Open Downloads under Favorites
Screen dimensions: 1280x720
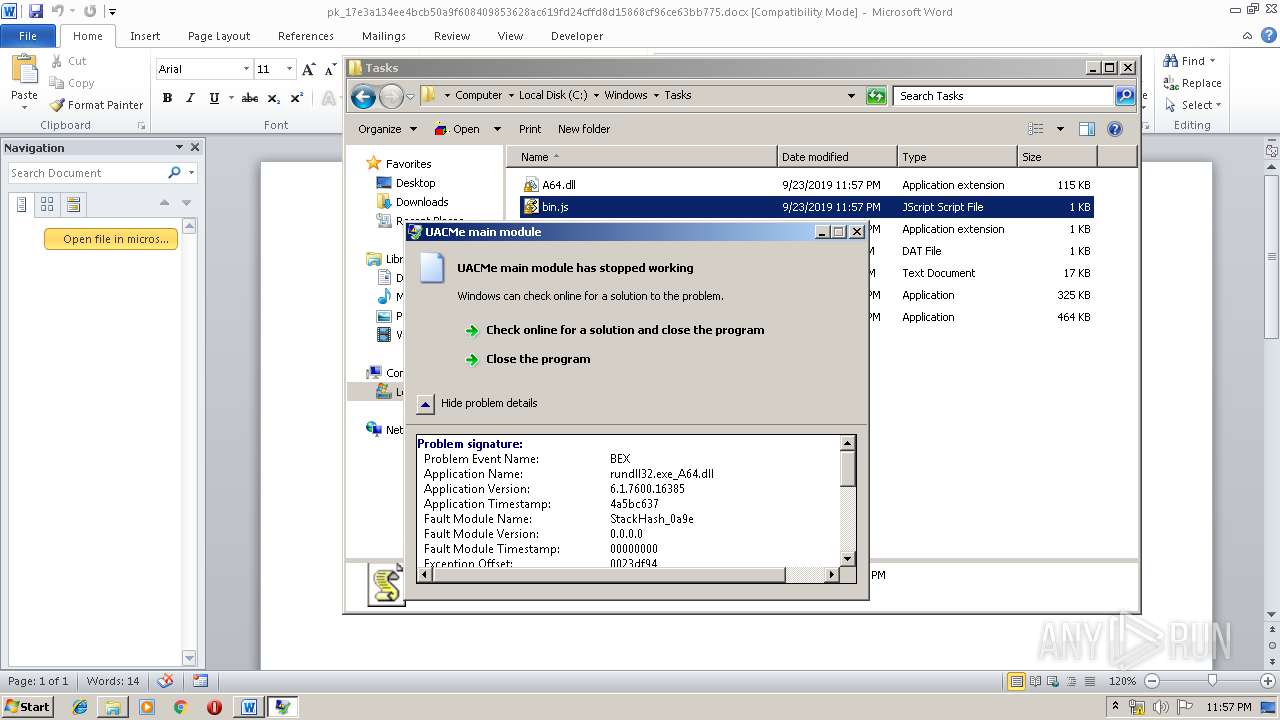tap(421, 202)
